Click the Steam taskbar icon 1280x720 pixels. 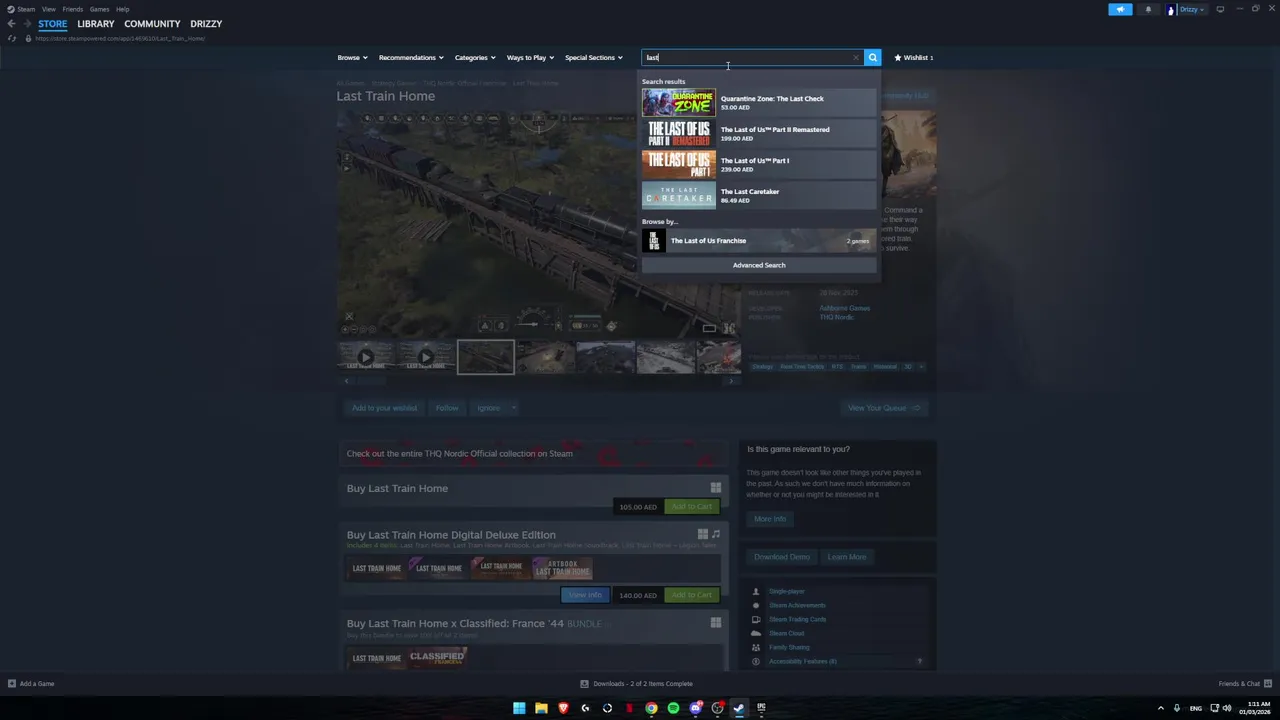tap(739, 708)
